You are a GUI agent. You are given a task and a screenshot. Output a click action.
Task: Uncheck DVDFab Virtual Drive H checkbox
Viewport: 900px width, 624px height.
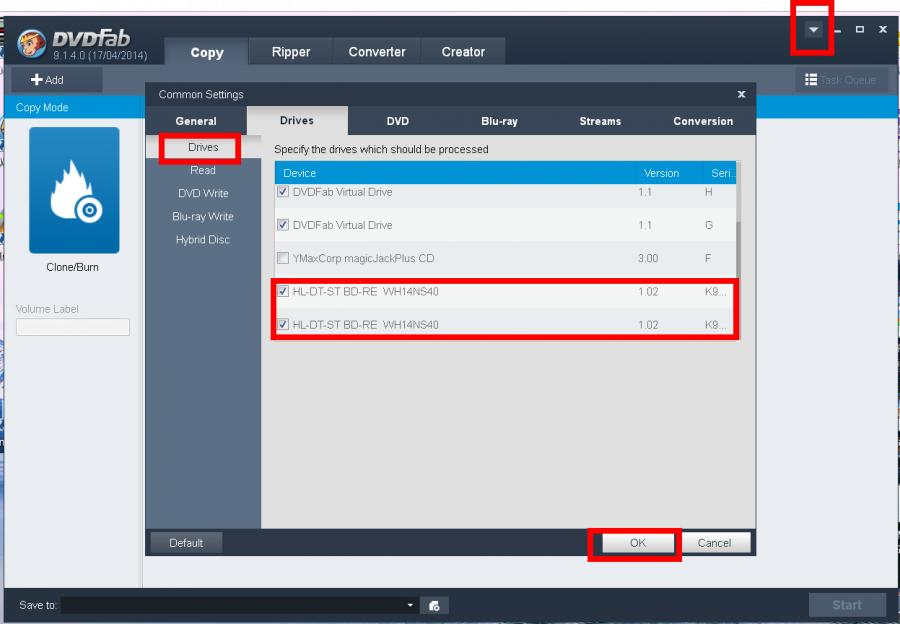coord(283,192)
